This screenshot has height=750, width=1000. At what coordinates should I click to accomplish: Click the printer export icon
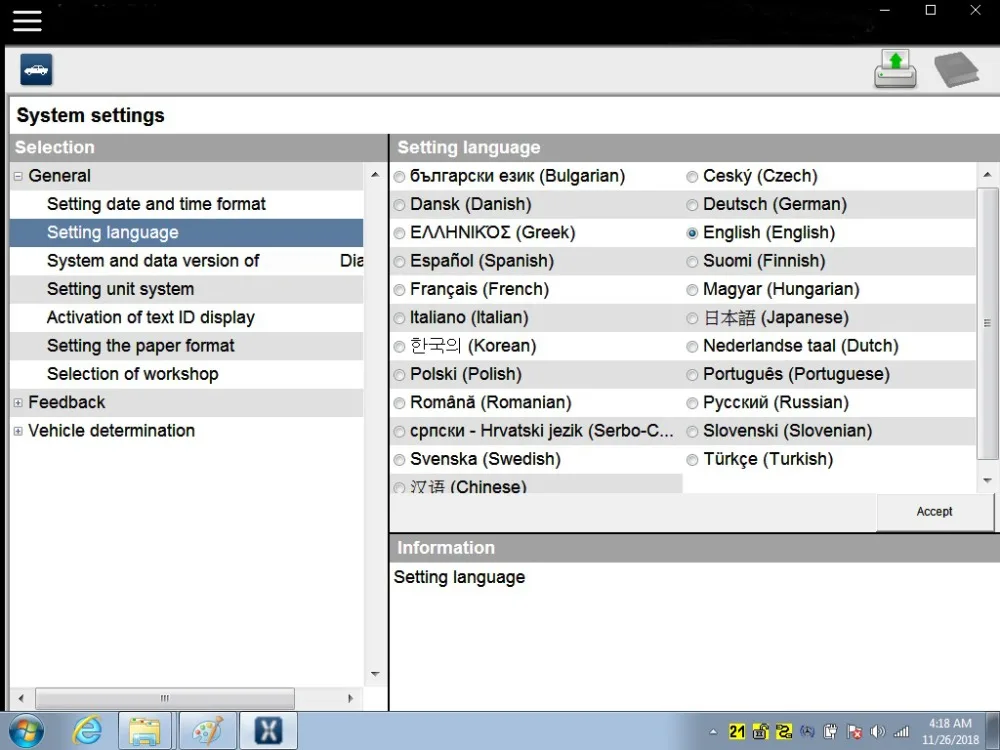[x=895, y=70]
